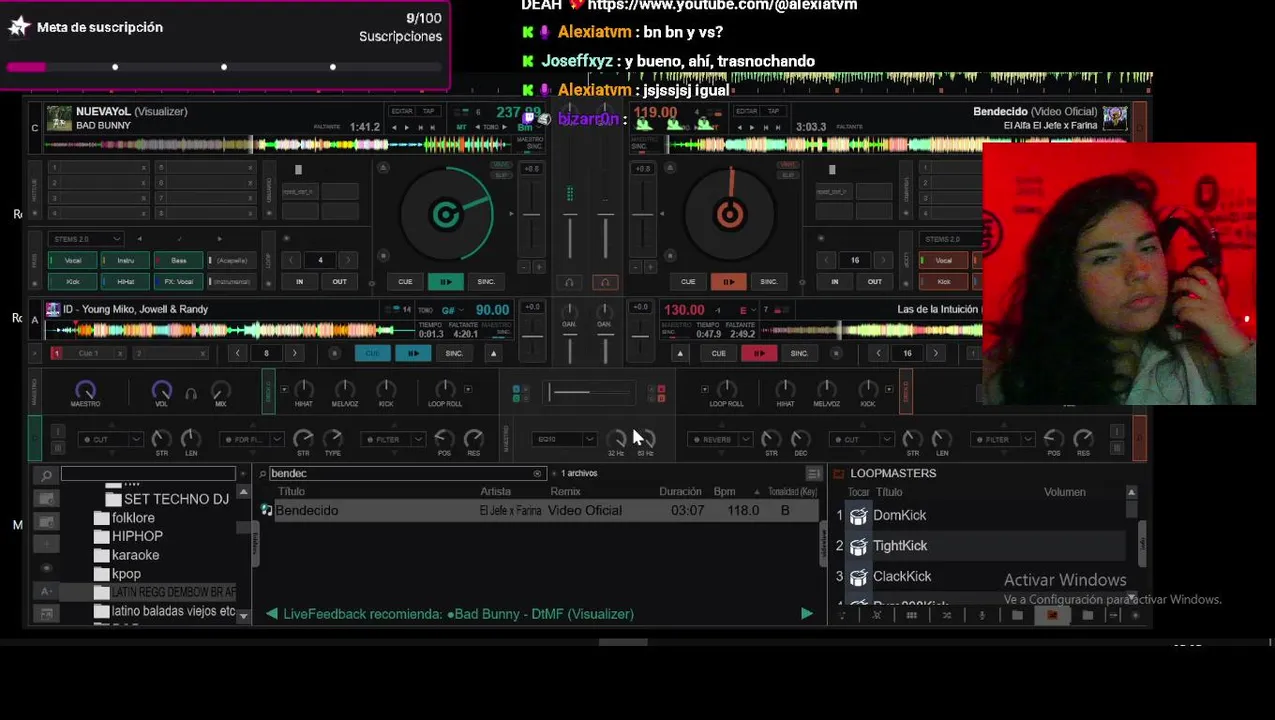Click the TAP tempo button on deck C
Image resolution: width=1275 pixels, height=720 pixels.
click(429, 111)
